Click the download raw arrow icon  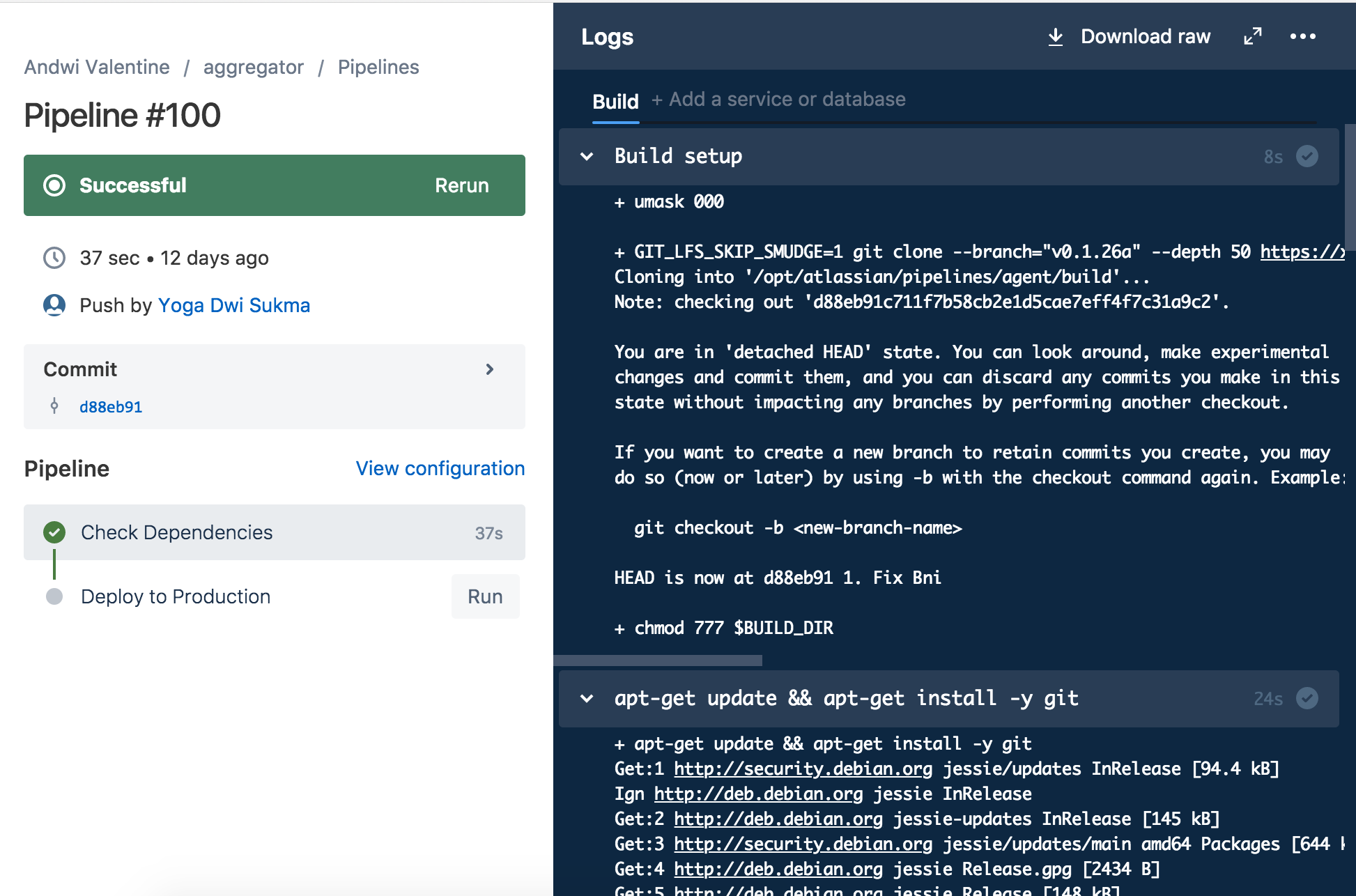(x=1056, y=37)
